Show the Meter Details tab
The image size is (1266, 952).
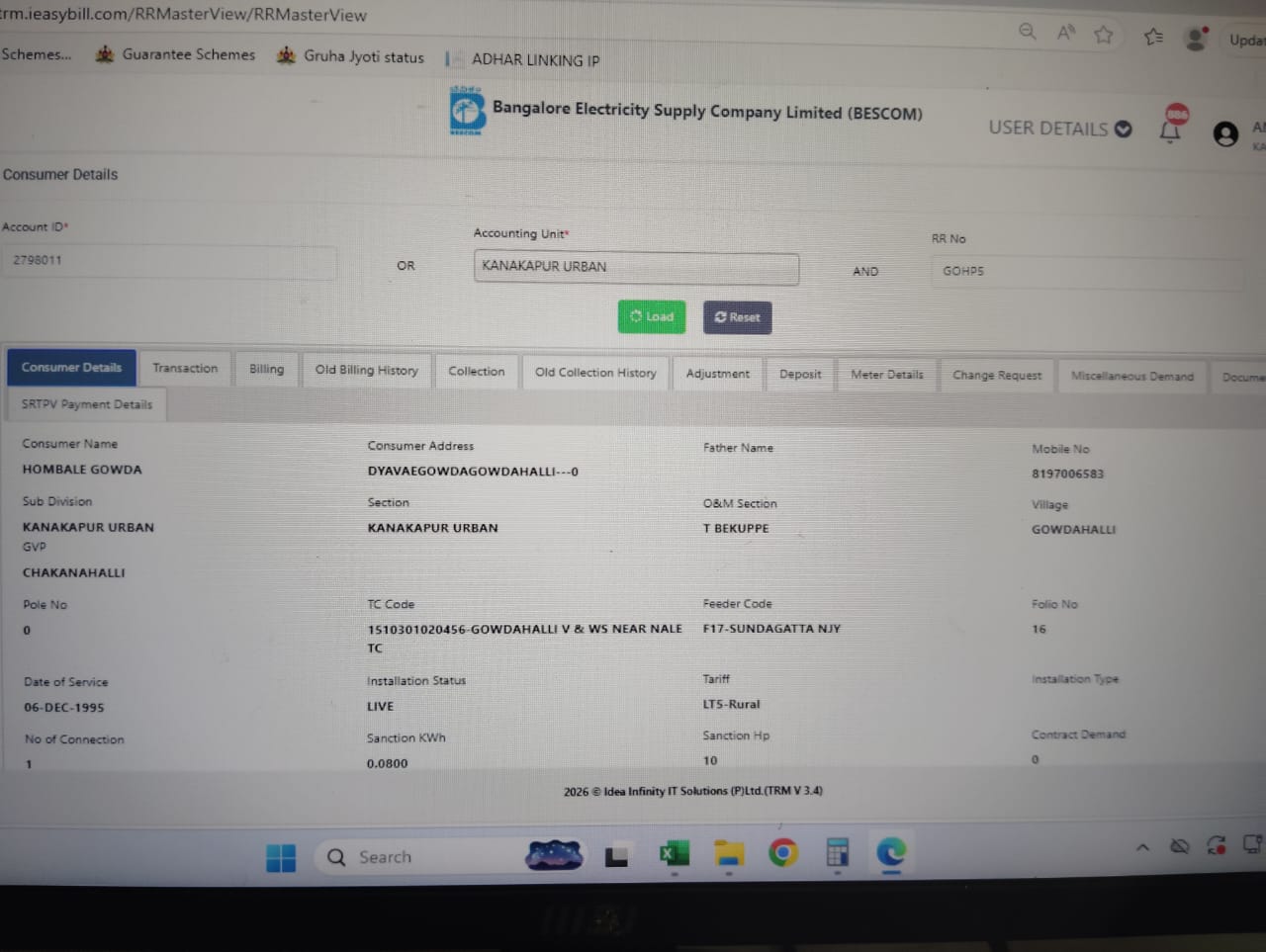887,375
